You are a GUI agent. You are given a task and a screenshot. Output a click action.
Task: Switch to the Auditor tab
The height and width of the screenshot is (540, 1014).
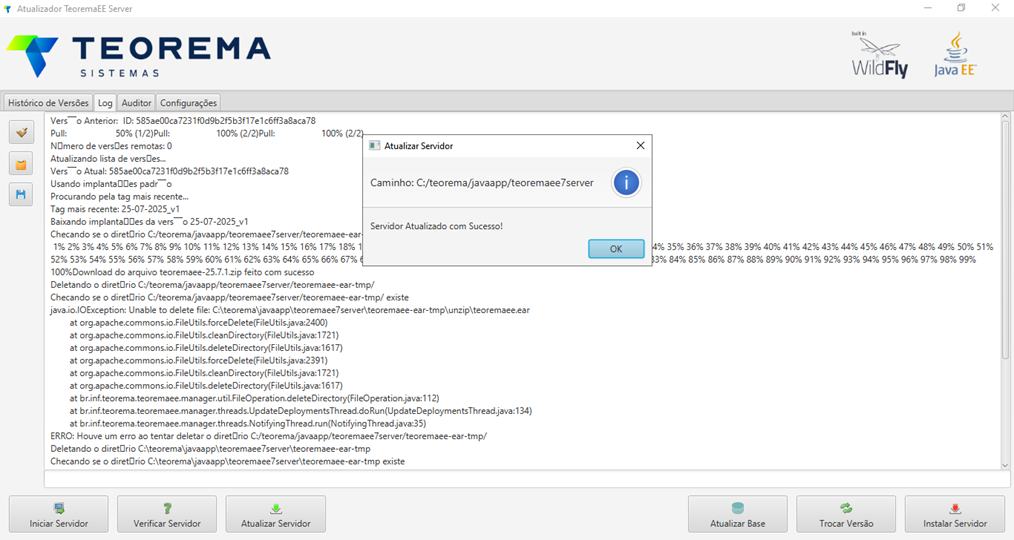tap(136, 103)
